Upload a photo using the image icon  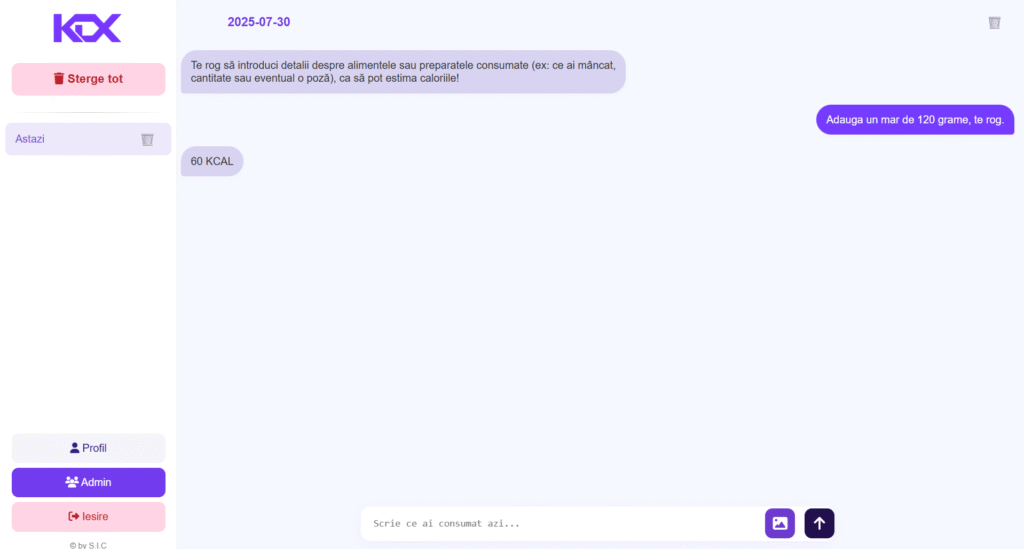click(x=780, y=524)
